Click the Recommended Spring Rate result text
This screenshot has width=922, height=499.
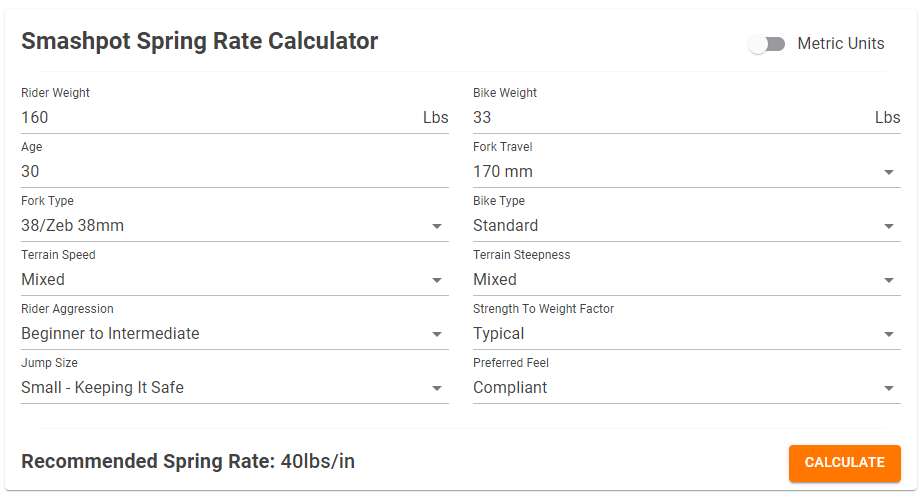click(x=188, y=461)
